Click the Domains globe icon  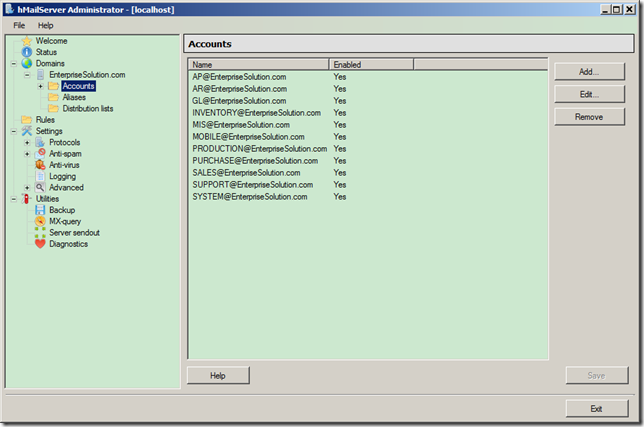coord(27,63)
